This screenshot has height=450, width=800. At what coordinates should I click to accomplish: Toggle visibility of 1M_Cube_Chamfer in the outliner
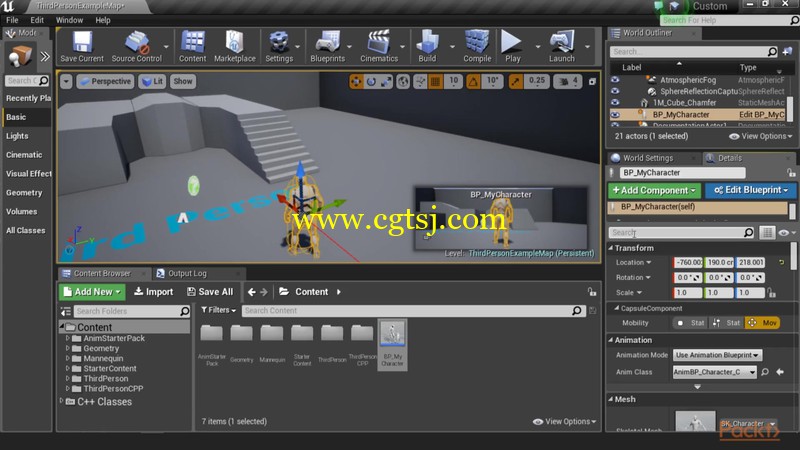point(615,103)
